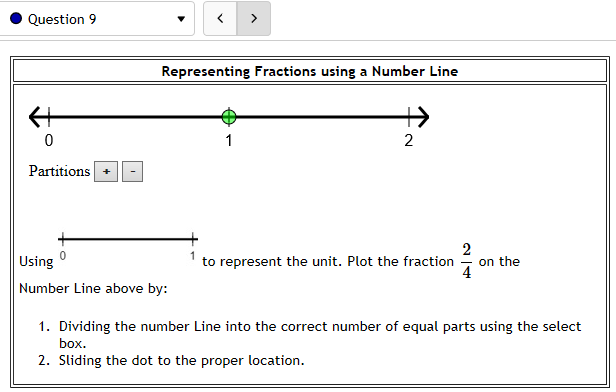Go to the previous question arrow
This screenshot has width=616, height=392.
tap(220, 18)
